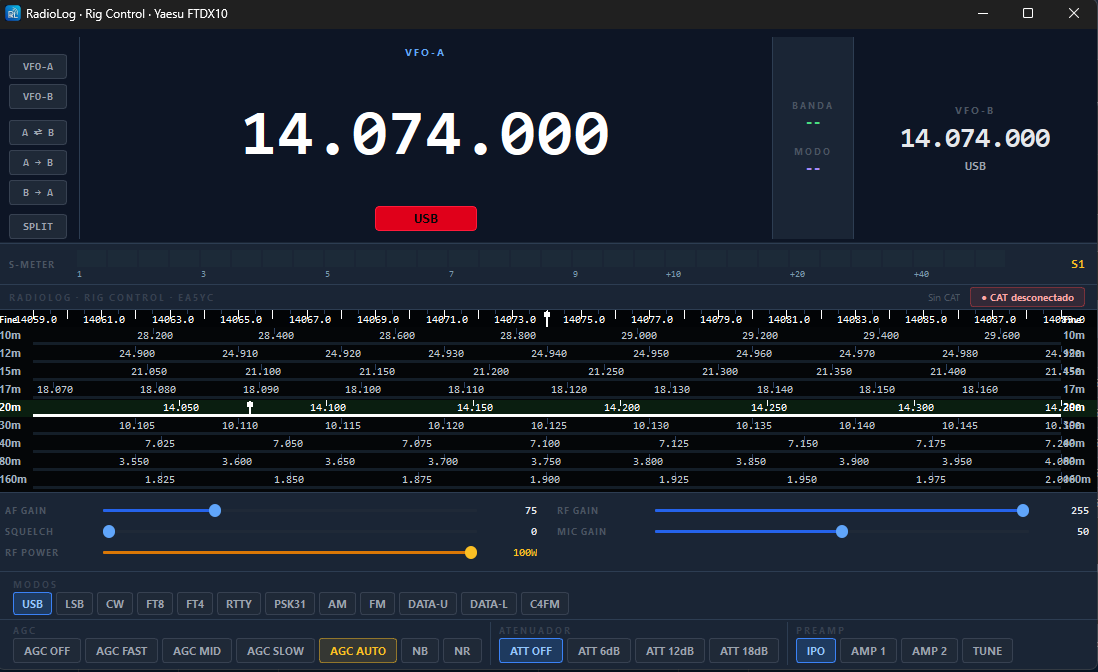
Task: Select FM mode
Action: (377, 603)
